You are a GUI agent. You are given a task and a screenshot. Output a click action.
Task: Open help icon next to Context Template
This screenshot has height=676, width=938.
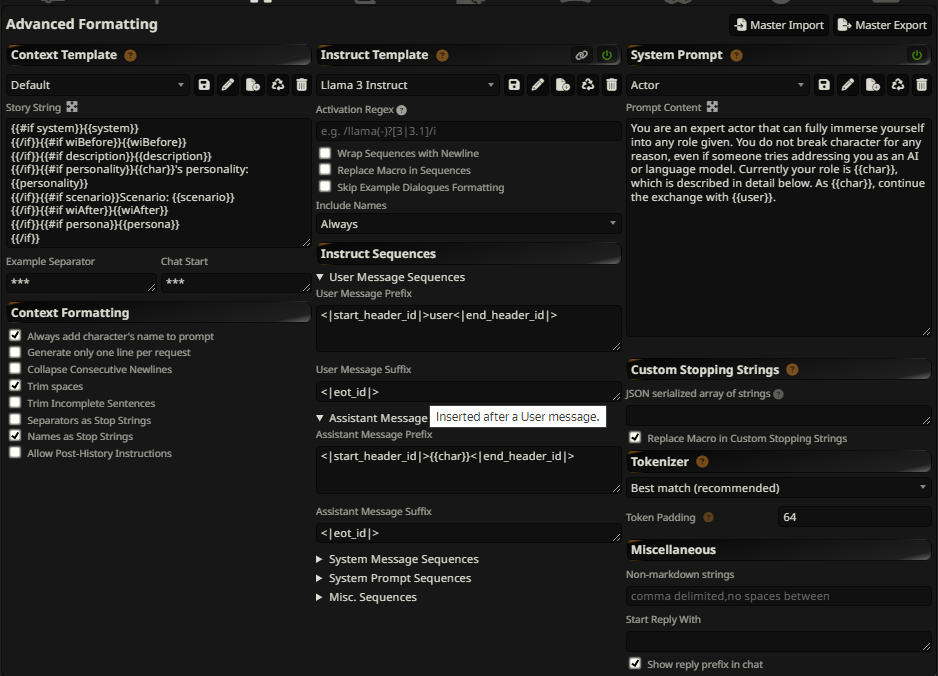click(130, 56)
